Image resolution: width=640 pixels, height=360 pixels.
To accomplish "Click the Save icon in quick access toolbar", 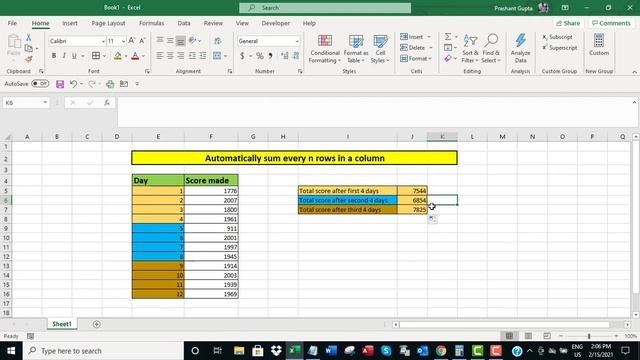I will coord(60,84).
